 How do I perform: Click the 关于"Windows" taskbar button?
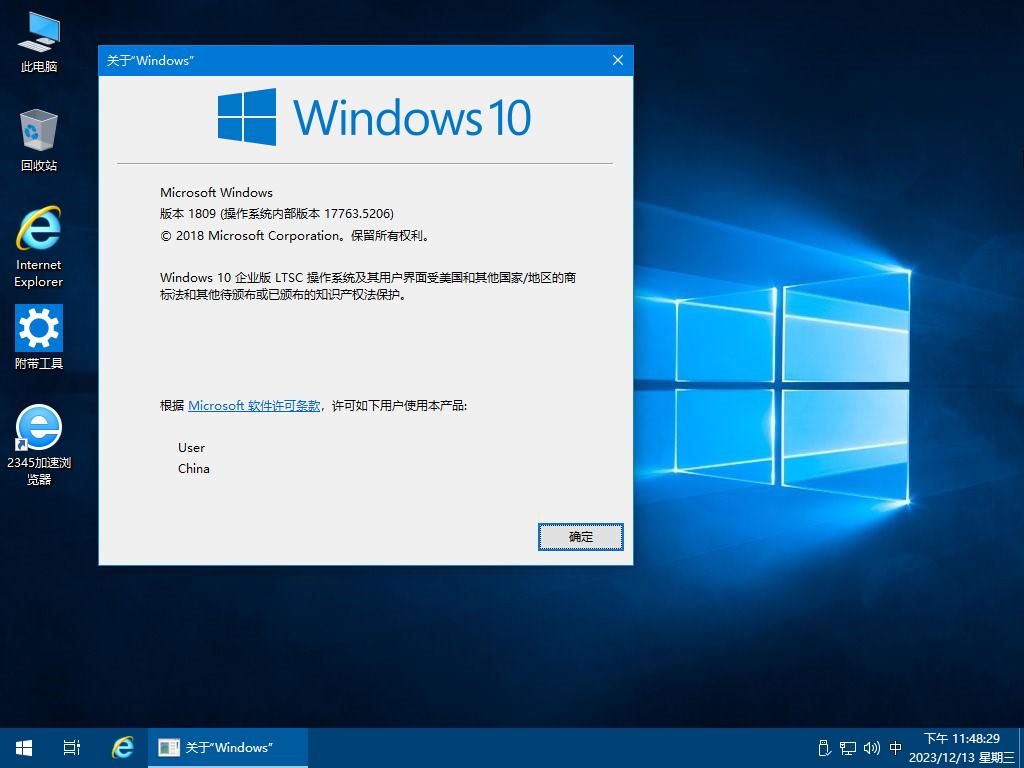coord(228,748)
